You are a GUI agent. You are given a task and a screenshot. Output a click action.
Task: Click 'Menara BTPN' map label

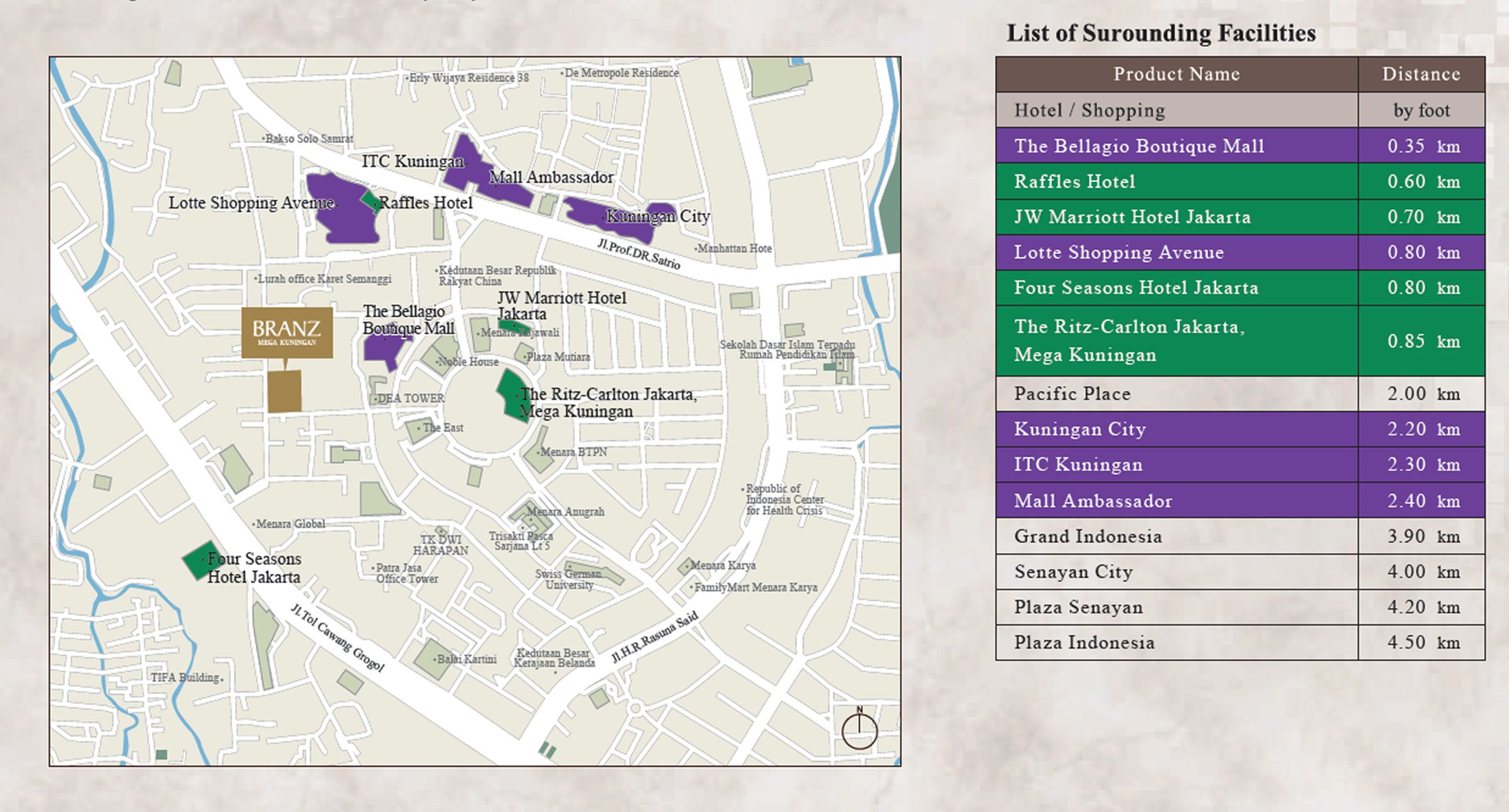574,452
